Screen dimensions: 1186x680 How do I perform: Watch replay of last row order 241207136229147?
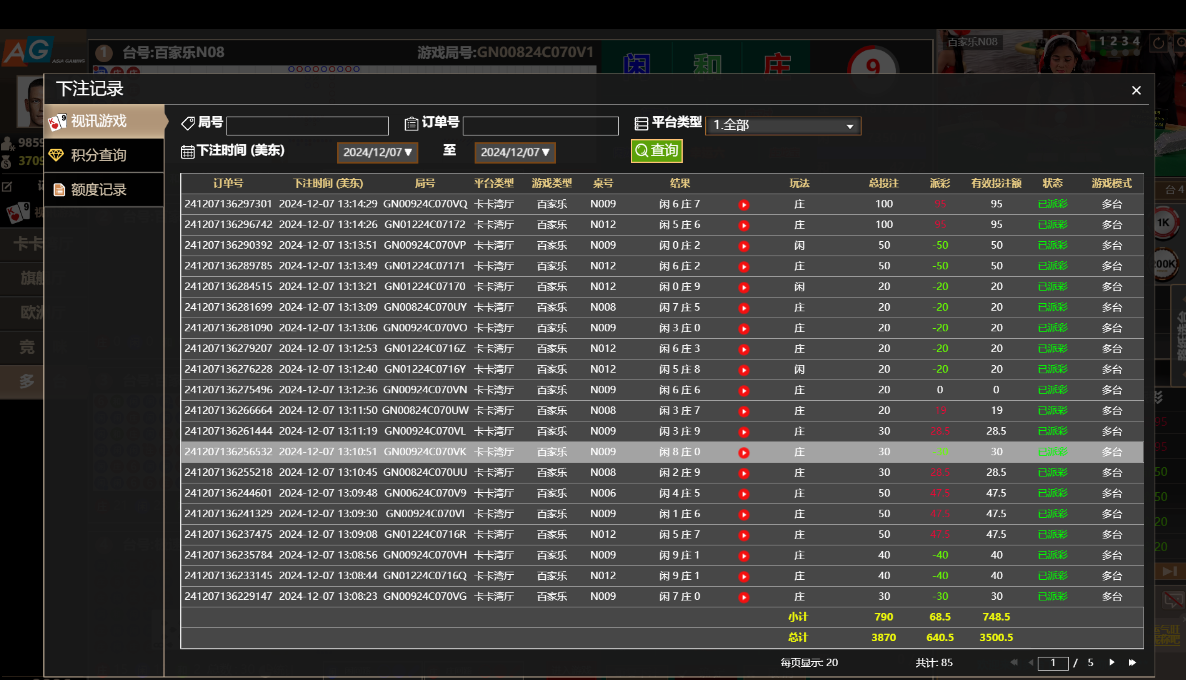click(744, 597)
